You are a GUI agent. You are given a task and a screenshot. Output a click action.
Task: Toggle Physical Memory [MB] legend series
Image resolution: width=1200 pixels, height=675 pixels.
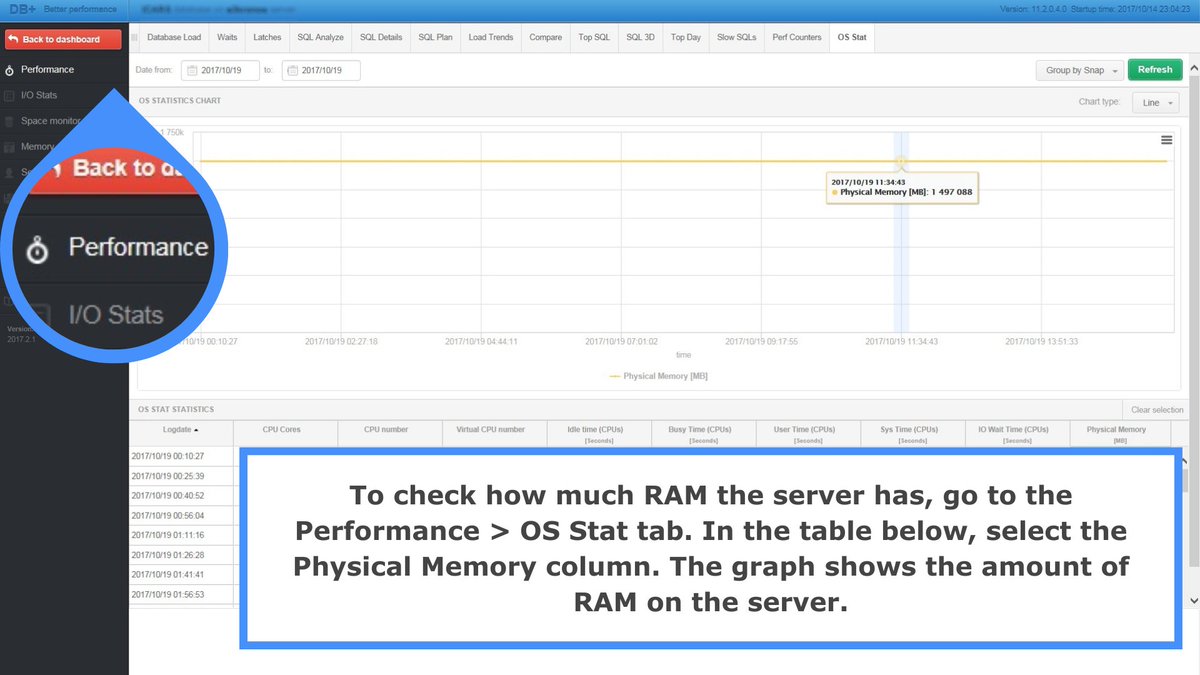(x=659, y=376)
